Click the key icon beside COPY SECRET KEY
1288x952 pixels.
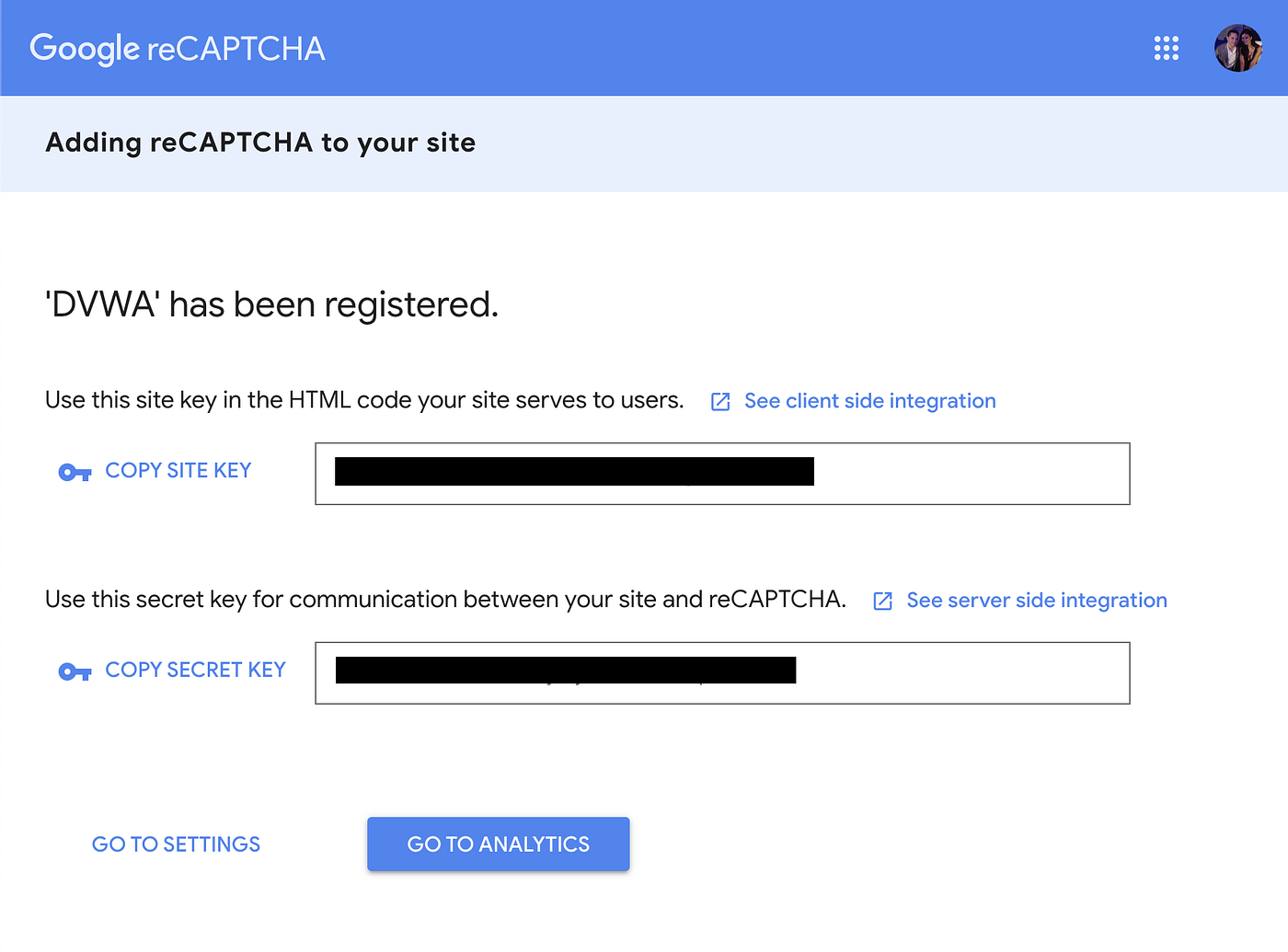[75, 672]
